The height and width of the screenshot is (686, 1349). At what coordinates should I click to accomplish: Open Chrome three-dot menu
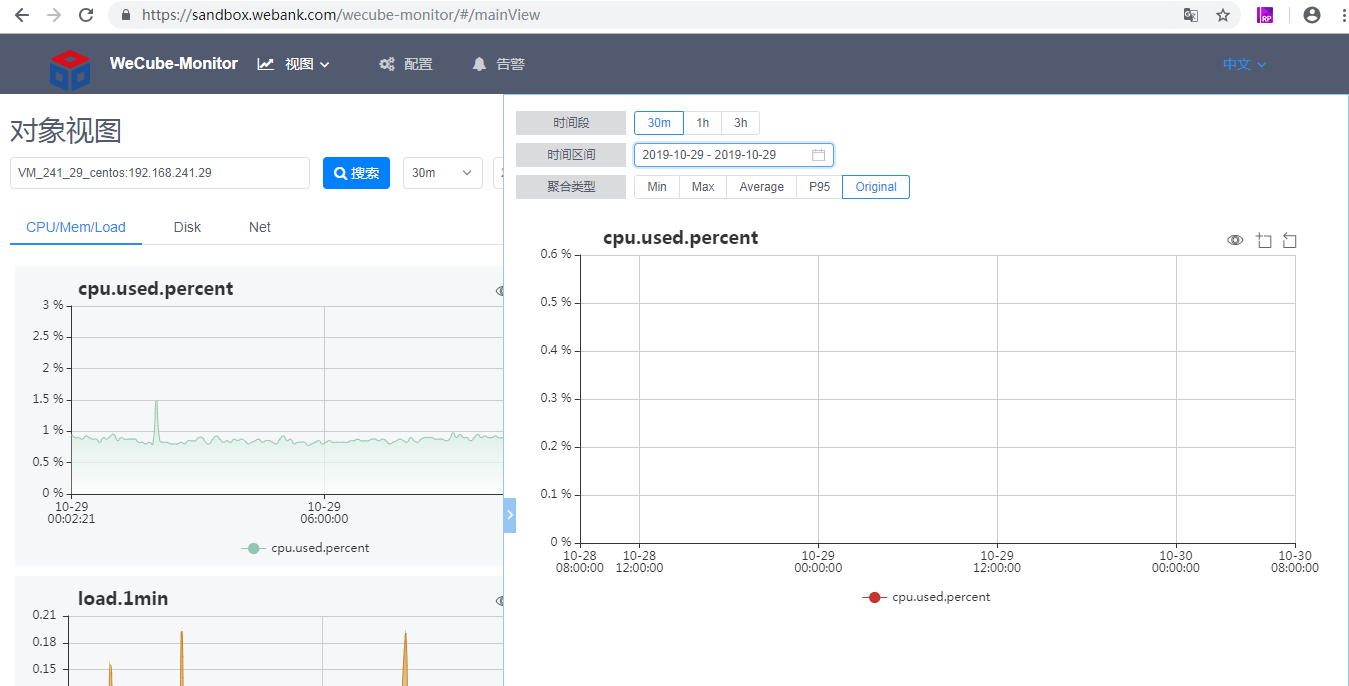(x=1342, y=15)
